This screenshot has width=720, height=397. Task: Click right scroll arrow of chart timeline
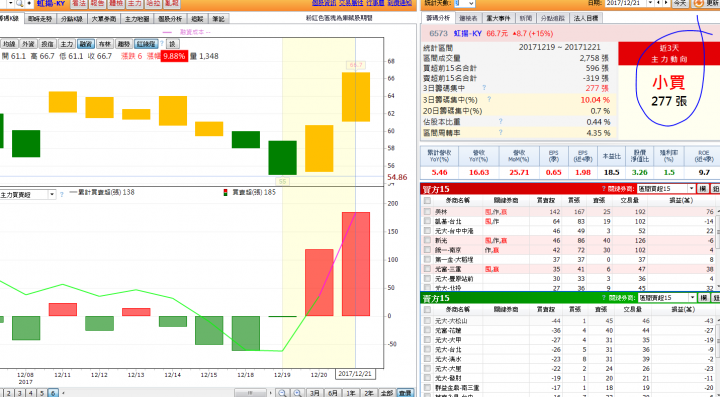[271, 393]
